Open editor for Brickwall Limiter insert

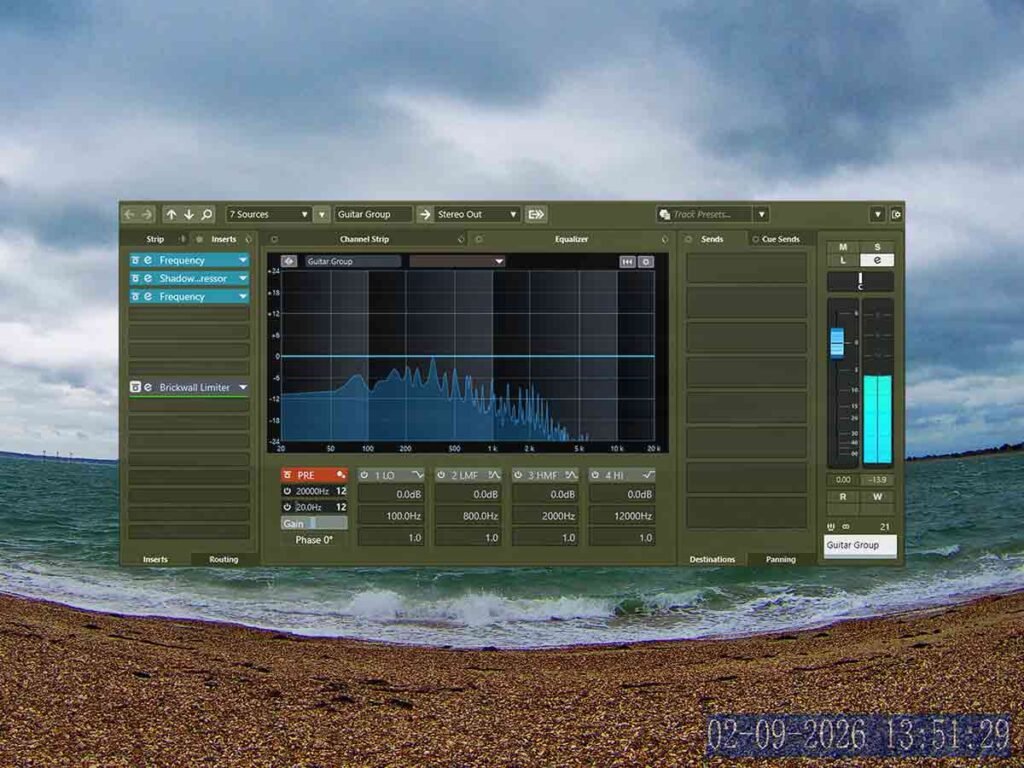point(148,387)
